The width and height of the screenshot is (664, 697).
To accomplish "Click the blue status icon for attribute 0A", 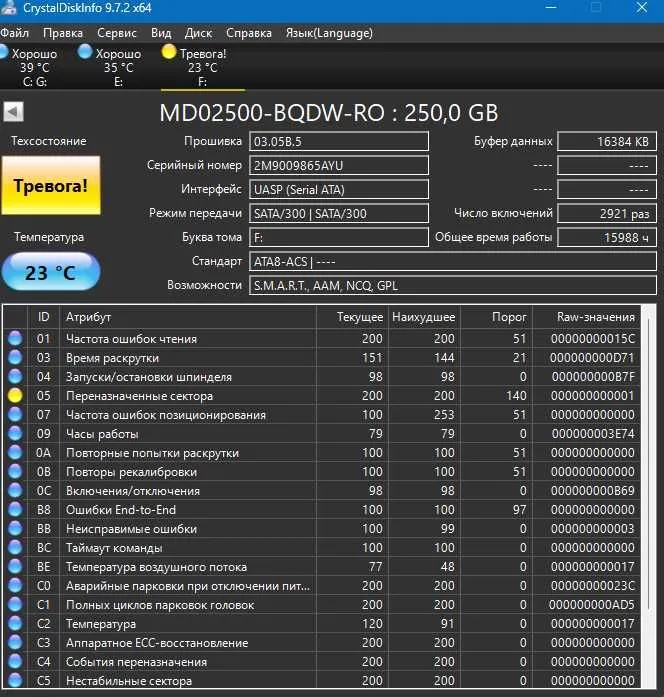I will [x=15, y=453].
